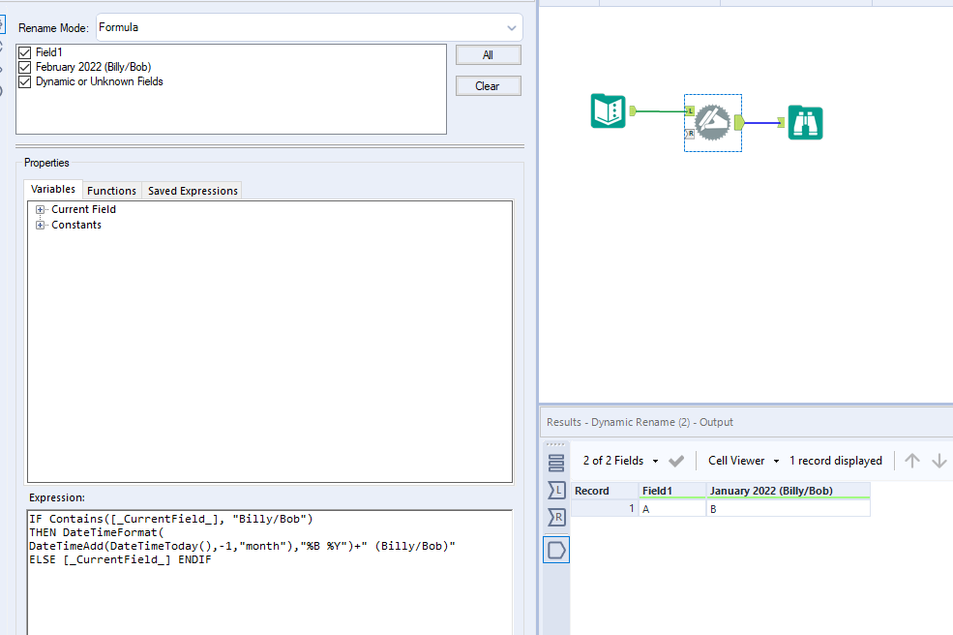Click the results panel drag grip

[x=556, y=444]
